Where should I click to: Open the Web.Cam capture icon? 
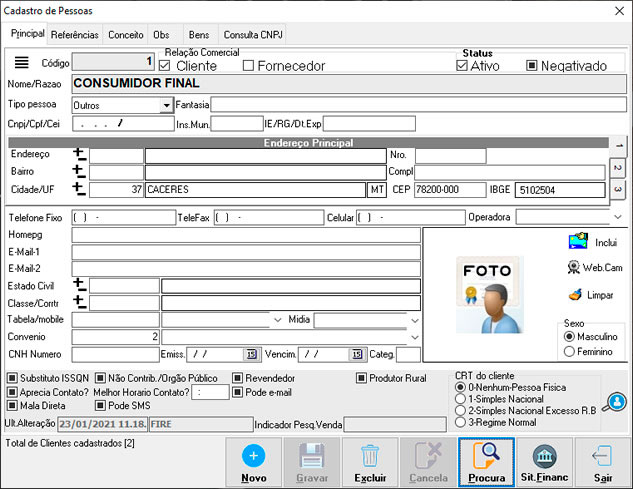pos(575,267)
